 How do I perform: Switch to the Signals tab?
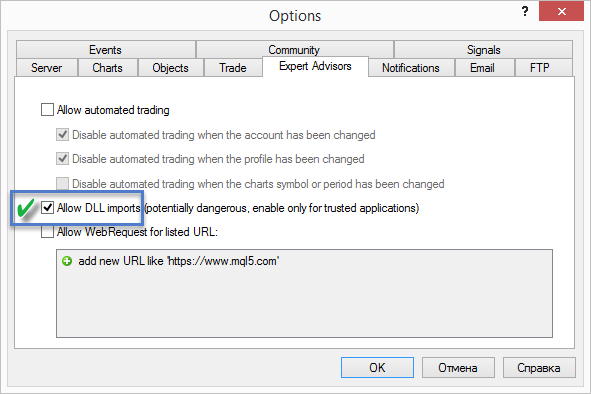pyautogui.click(x=483, y=49)
